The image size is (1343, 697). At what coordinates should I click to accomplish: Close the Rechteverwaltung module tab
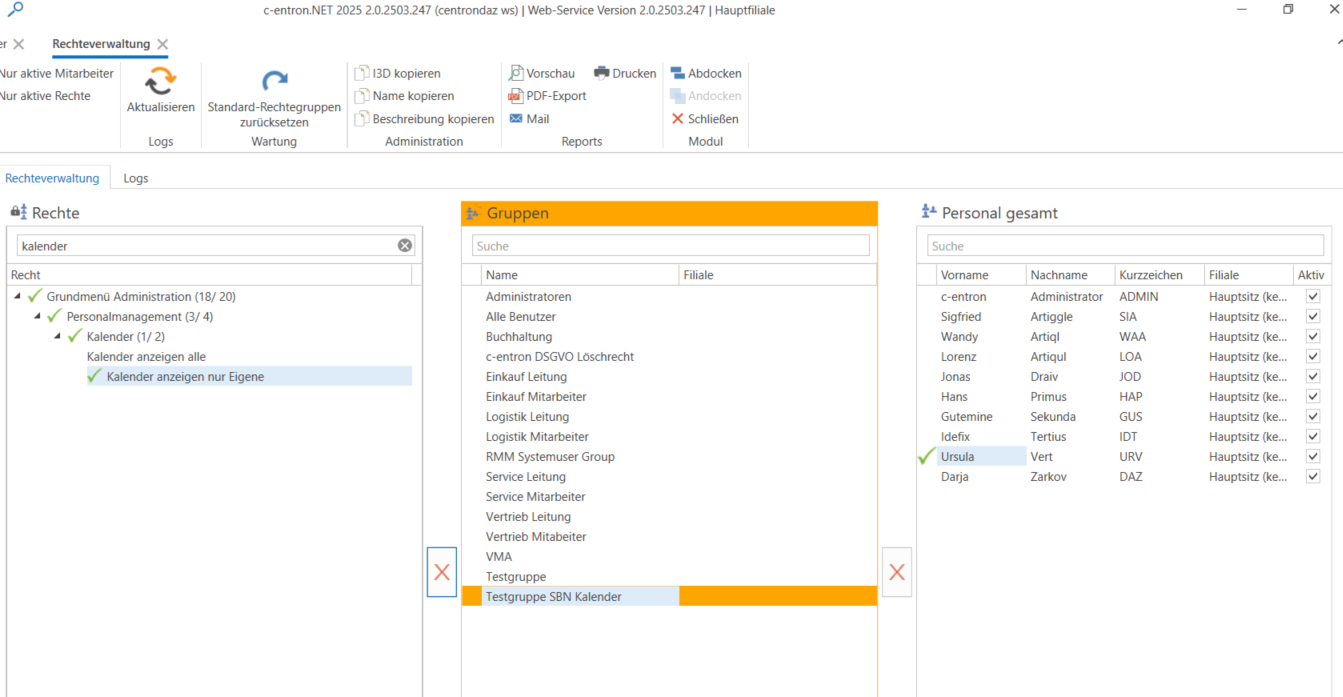(163, 44)
